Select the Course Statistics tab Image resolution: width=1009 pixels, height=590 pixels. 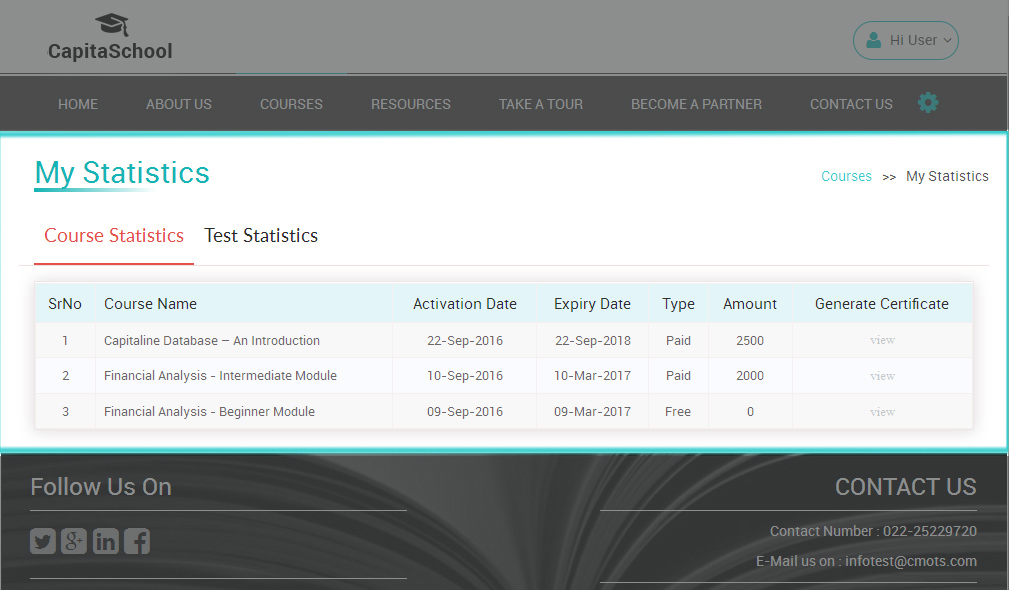click(x=113, y=236)
